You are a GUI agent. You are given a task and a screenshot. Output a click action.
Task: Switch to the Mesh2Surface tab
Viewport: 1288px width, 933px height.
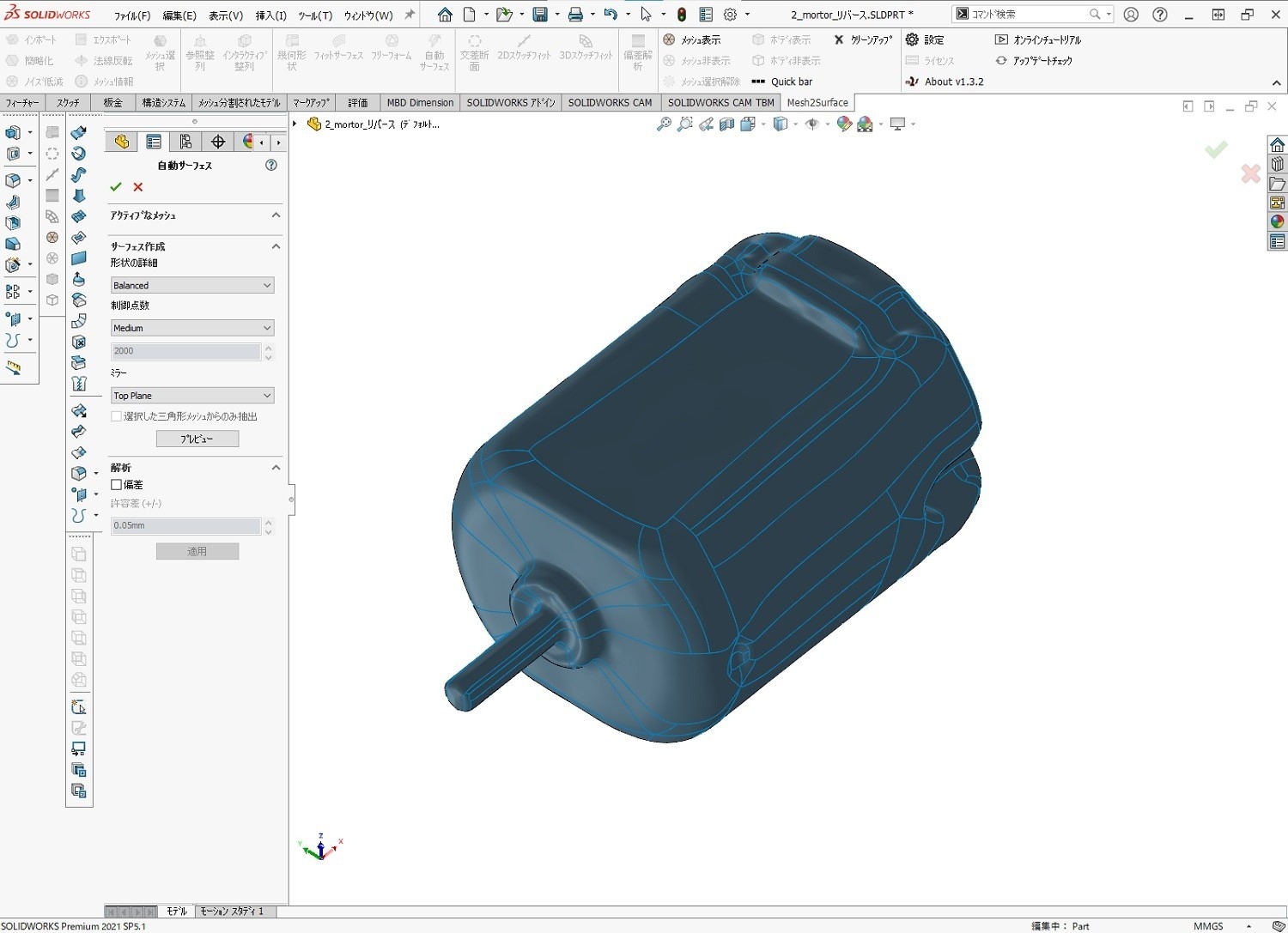tap(817, 102)
